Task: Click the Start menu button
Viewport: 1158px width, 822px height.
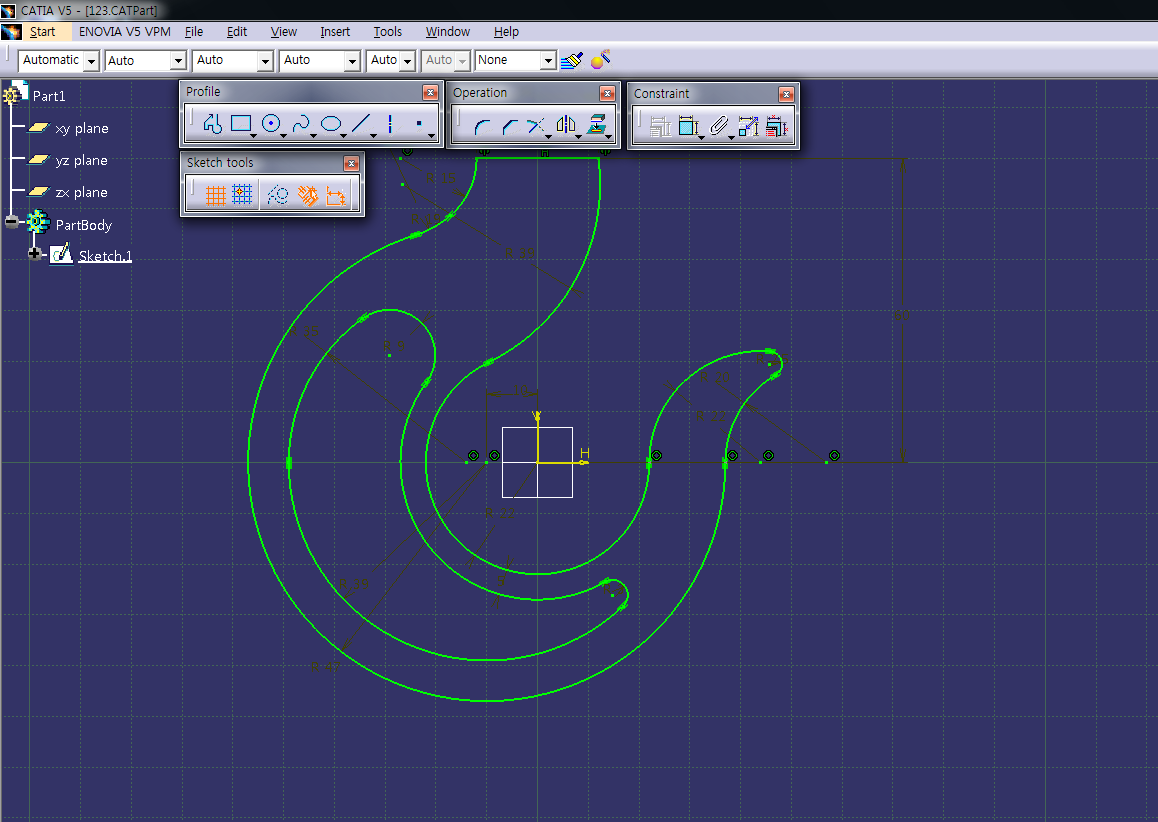Action: (x=42, y=32)
